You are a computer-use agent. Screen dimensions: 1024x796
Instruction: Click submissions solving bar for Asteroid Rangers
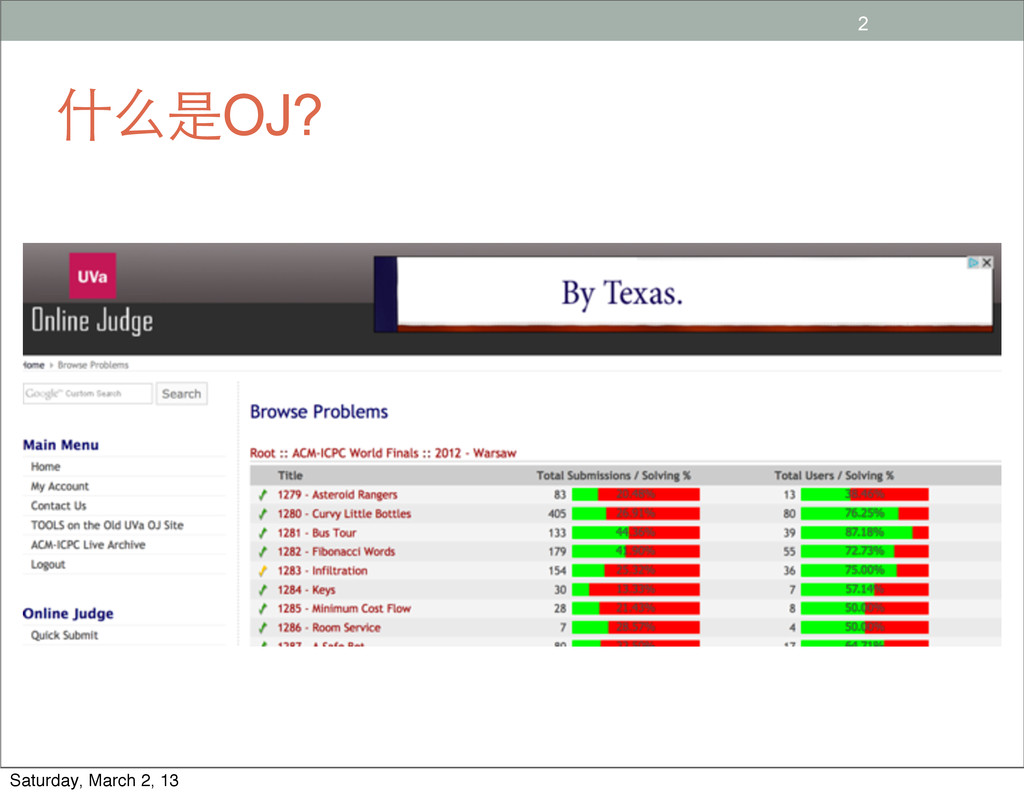pyautogui.click(x=636, y=495)
